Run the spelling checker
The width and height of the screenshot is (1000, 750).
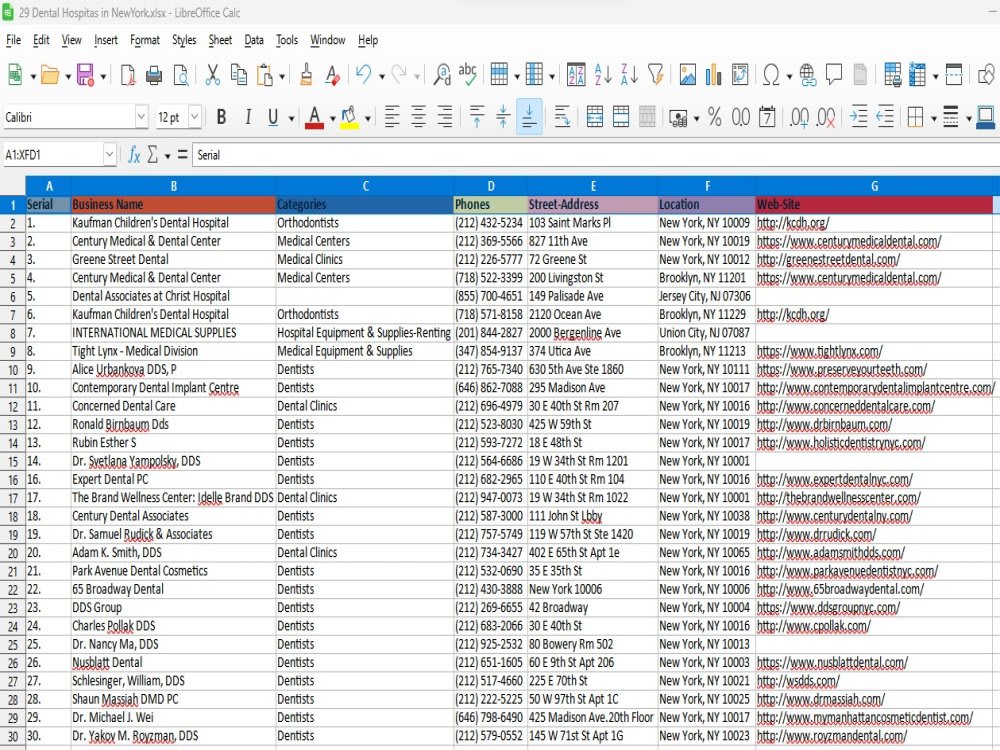[x=466, y=74]
